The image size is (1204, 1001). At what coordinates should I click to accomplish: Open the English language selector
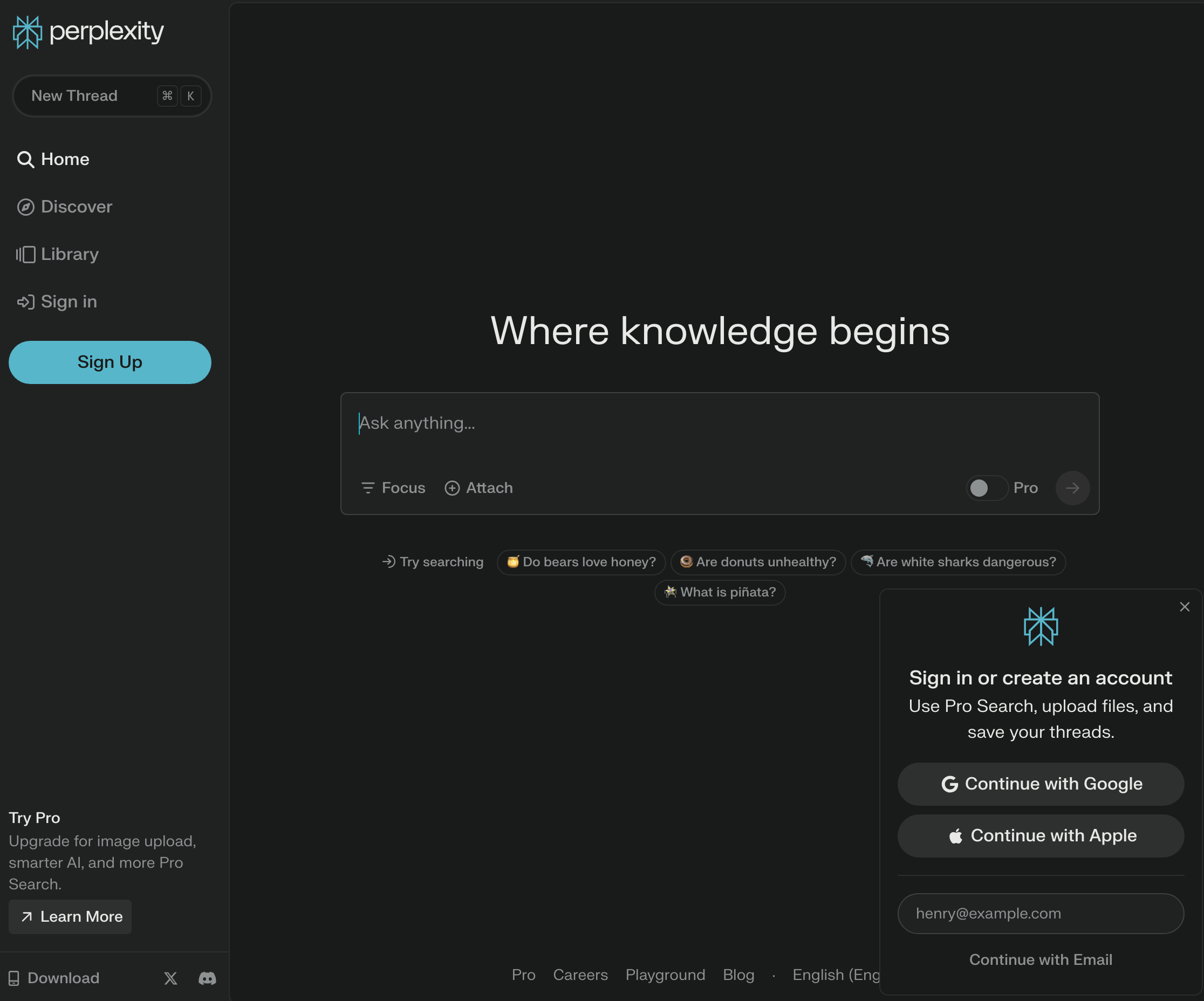(836, 975)
